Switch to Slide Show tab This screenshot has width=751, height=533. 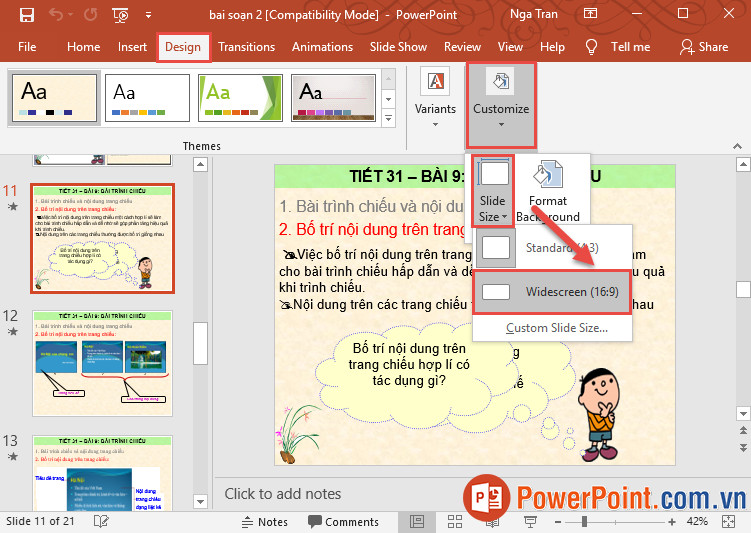click(x=398, y=47)
